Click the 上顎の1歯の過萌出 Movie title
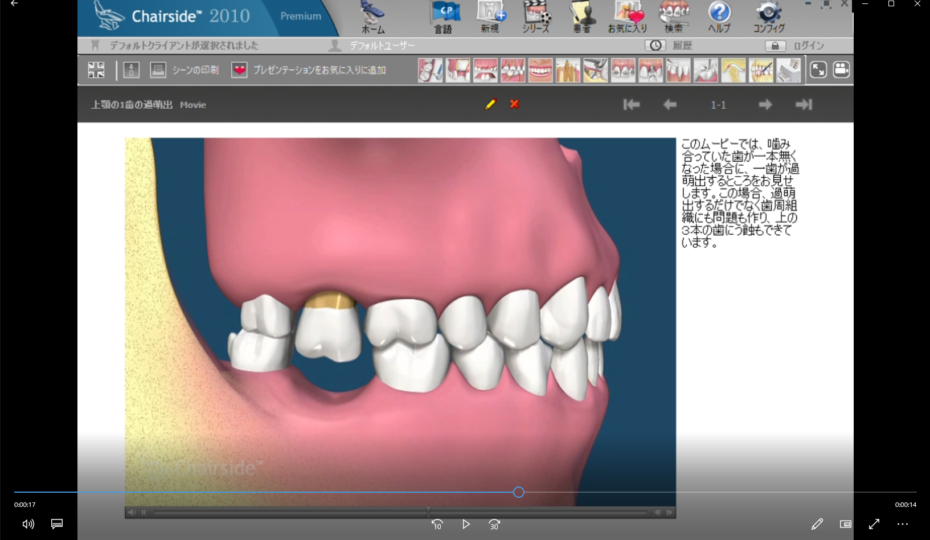This screenshot has height=540, width=930. 148,104
